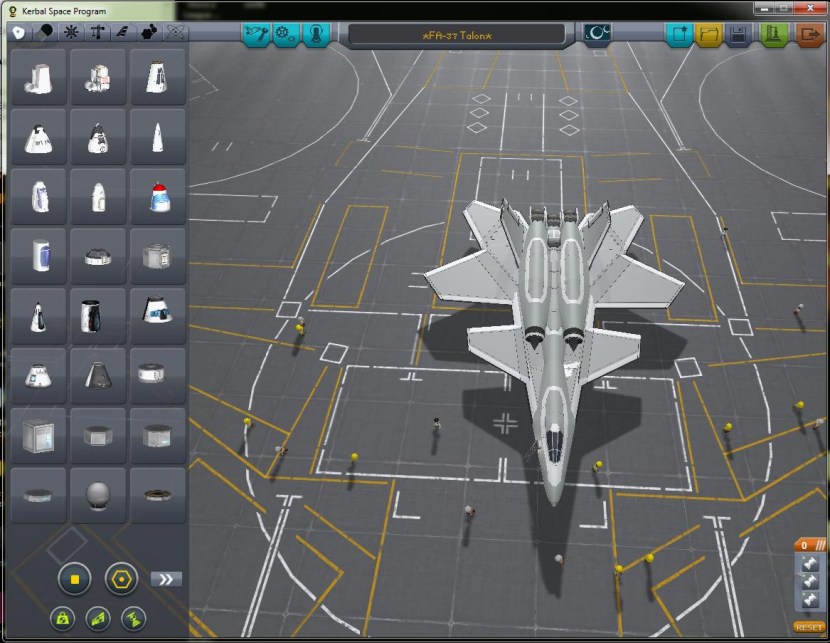Launch the craft with green button
The height and width of the screenshot is (643, 830).
pos(774,34)
